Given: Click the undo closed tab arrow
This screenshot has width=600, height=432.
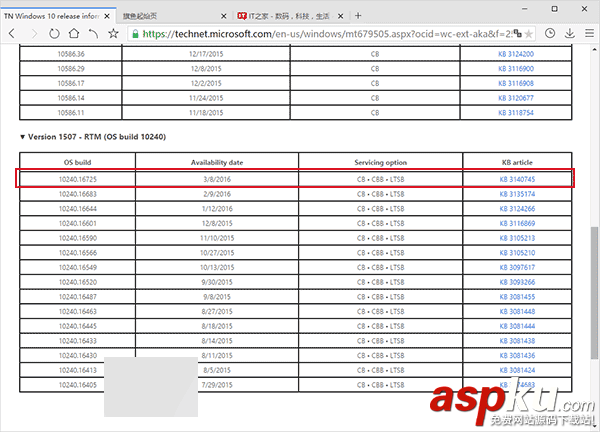Looking at the screenshot, I should pos(93,34).
